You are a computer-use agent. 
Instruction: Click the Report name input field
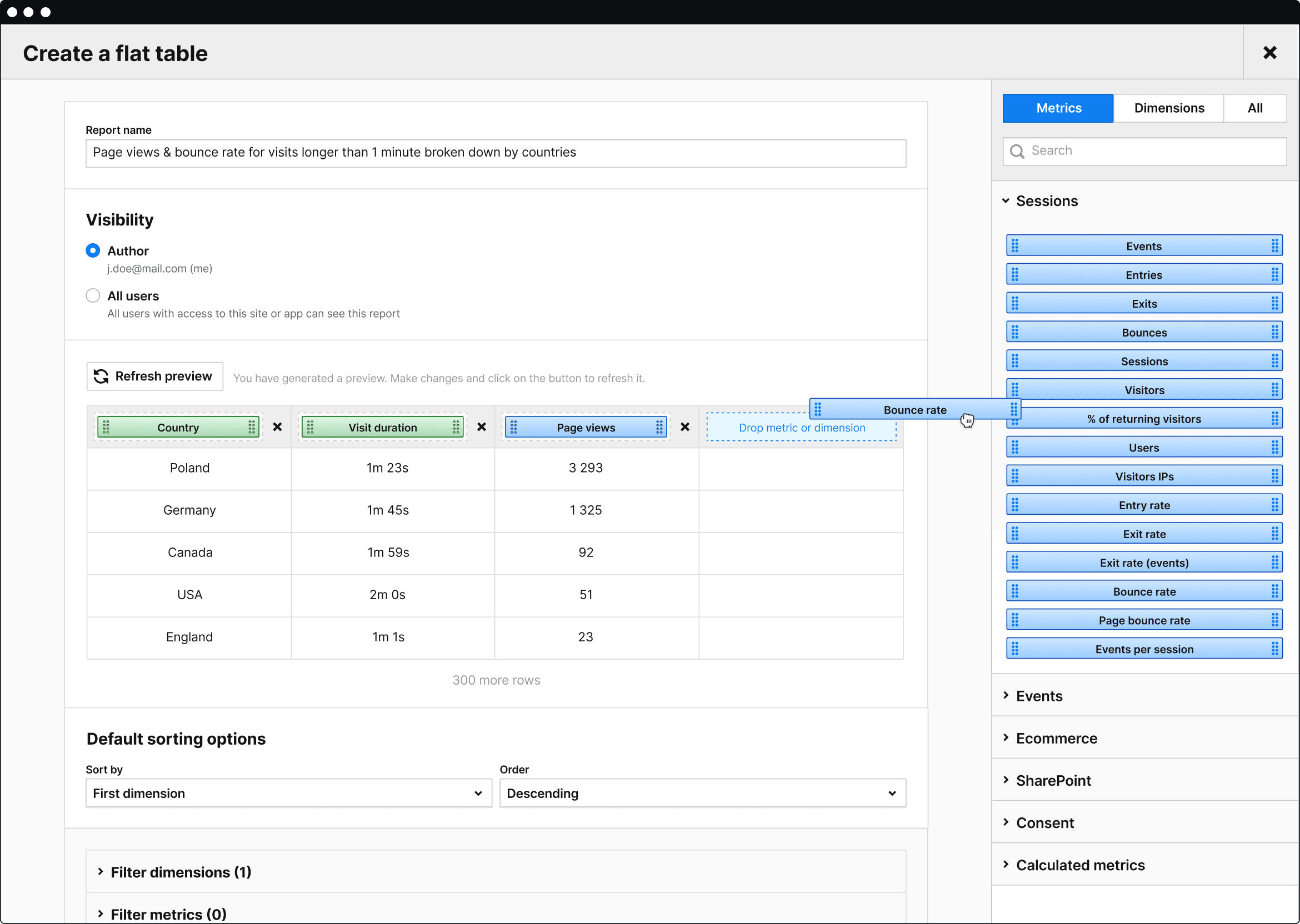click(x=495, y=152)
